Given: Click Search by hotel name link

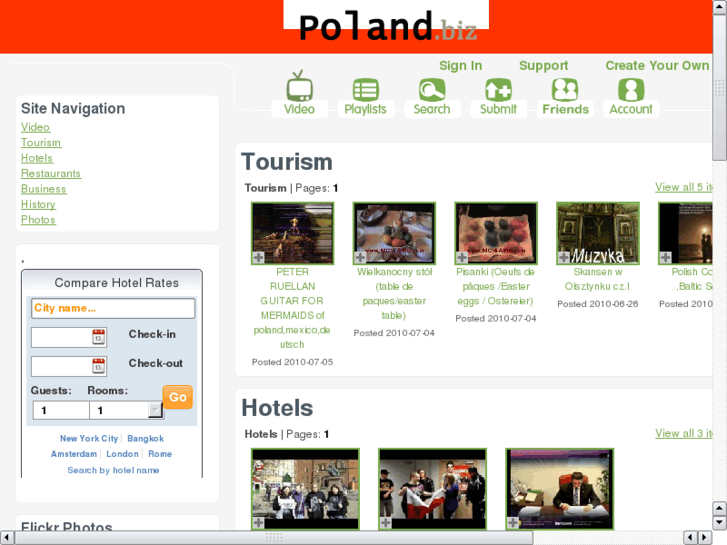Looking at the screenshot, I should pos(113,470).
